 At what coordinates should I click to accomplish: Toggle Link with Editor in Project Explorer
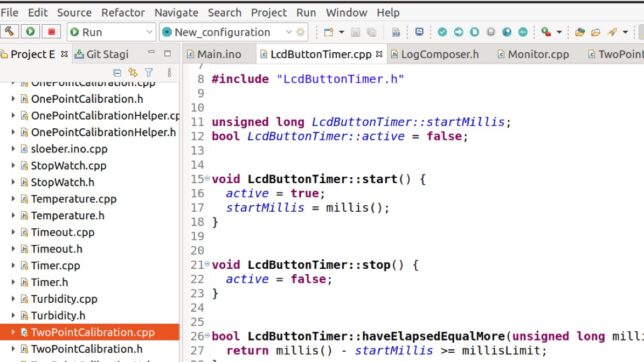133,73
